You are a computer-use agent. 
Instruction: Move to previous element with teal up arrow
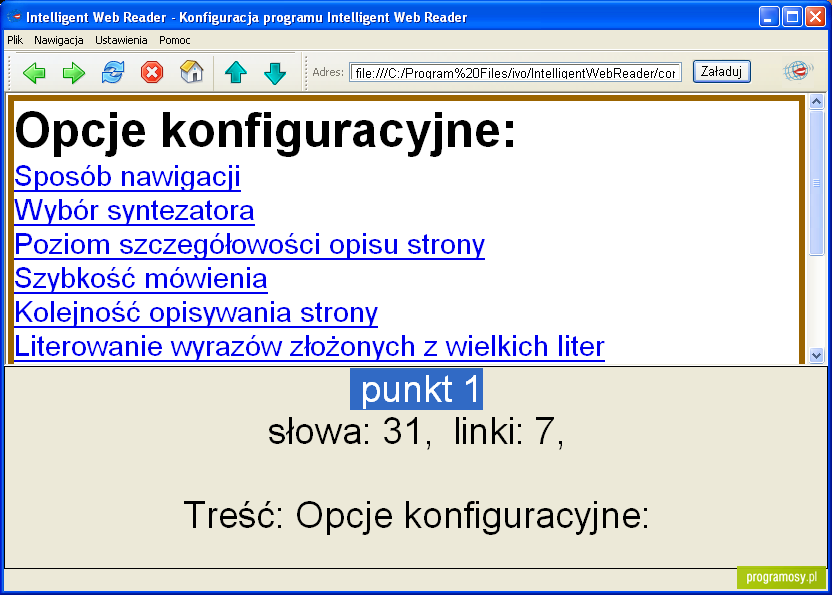[x=236, y=72]
